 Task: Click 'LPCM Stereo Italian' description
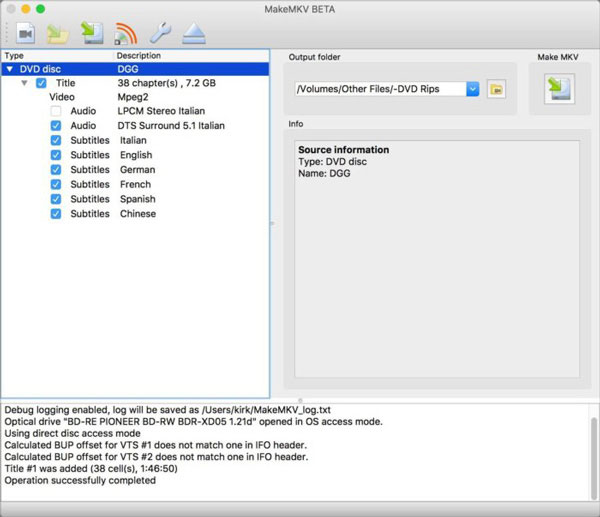coord(161,111)
